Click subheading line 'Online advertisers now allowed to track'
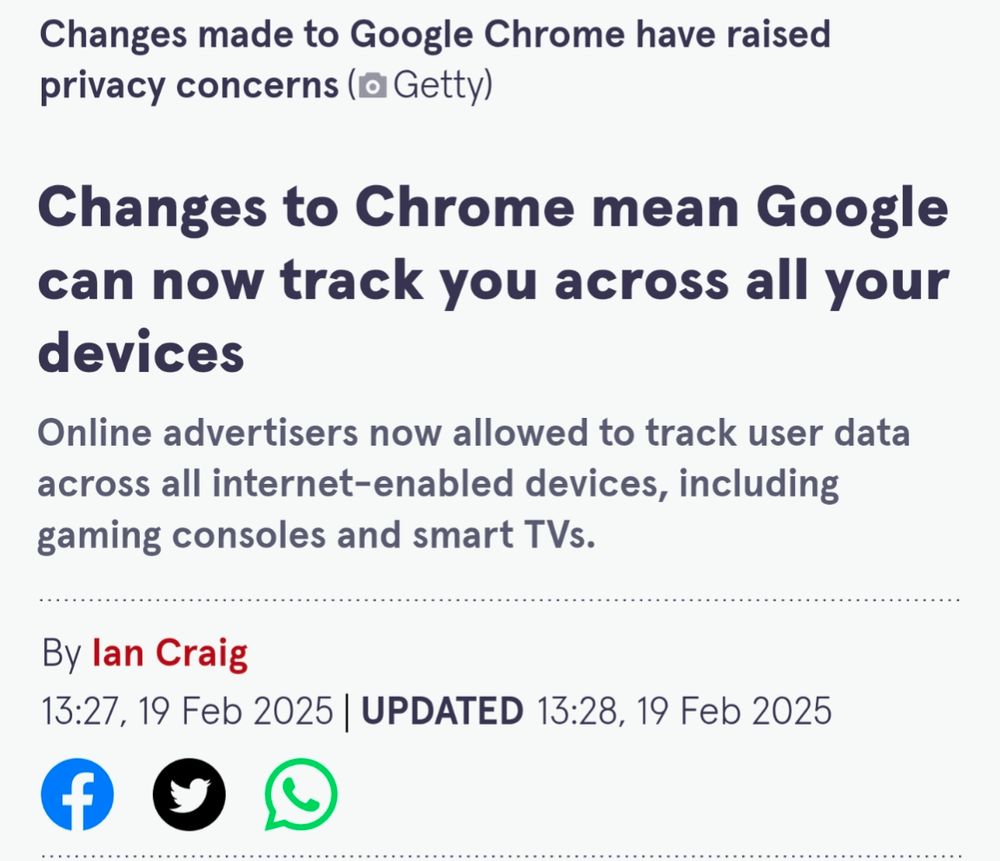 (x=473, y=433)
